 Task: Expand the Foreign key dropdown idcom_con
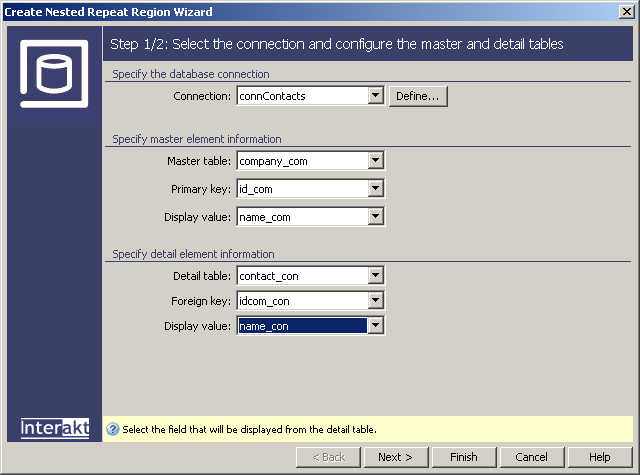coord(376,300)
